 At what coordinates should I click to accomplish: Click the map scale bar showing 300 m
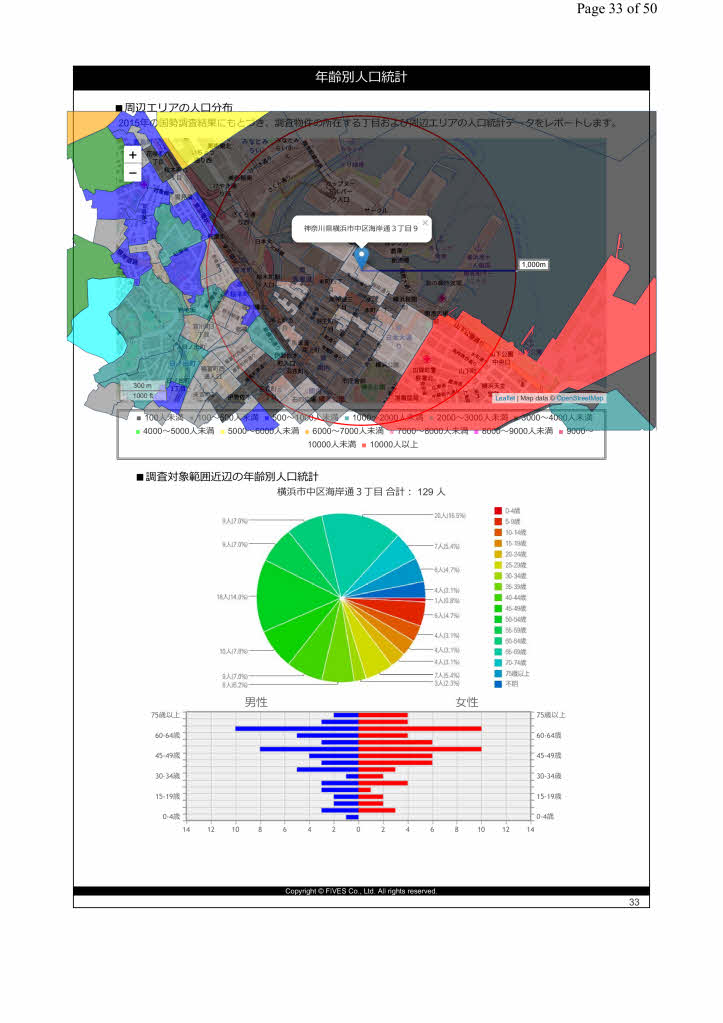[x=143, y=385]
